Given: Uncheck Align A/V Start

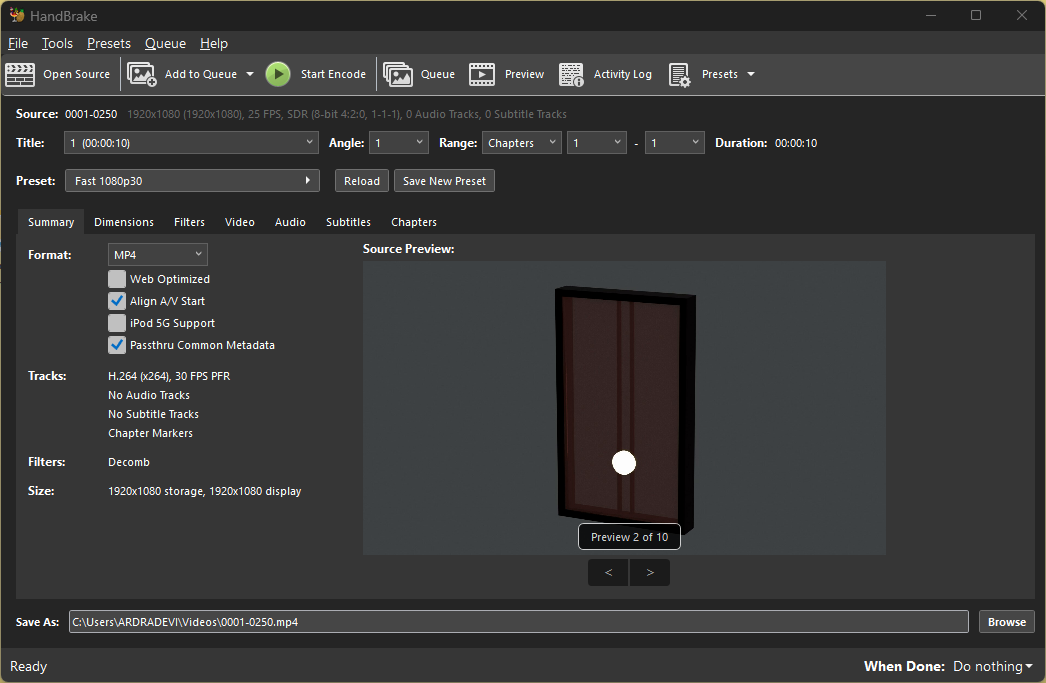Looking at the screenshot, I should (x=117, y=301).
